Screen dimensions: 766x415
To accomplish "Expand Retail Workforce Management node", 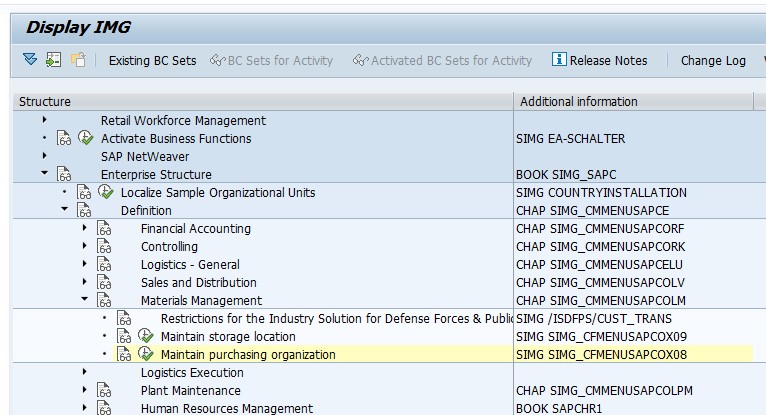I will [x=44, y=120].
